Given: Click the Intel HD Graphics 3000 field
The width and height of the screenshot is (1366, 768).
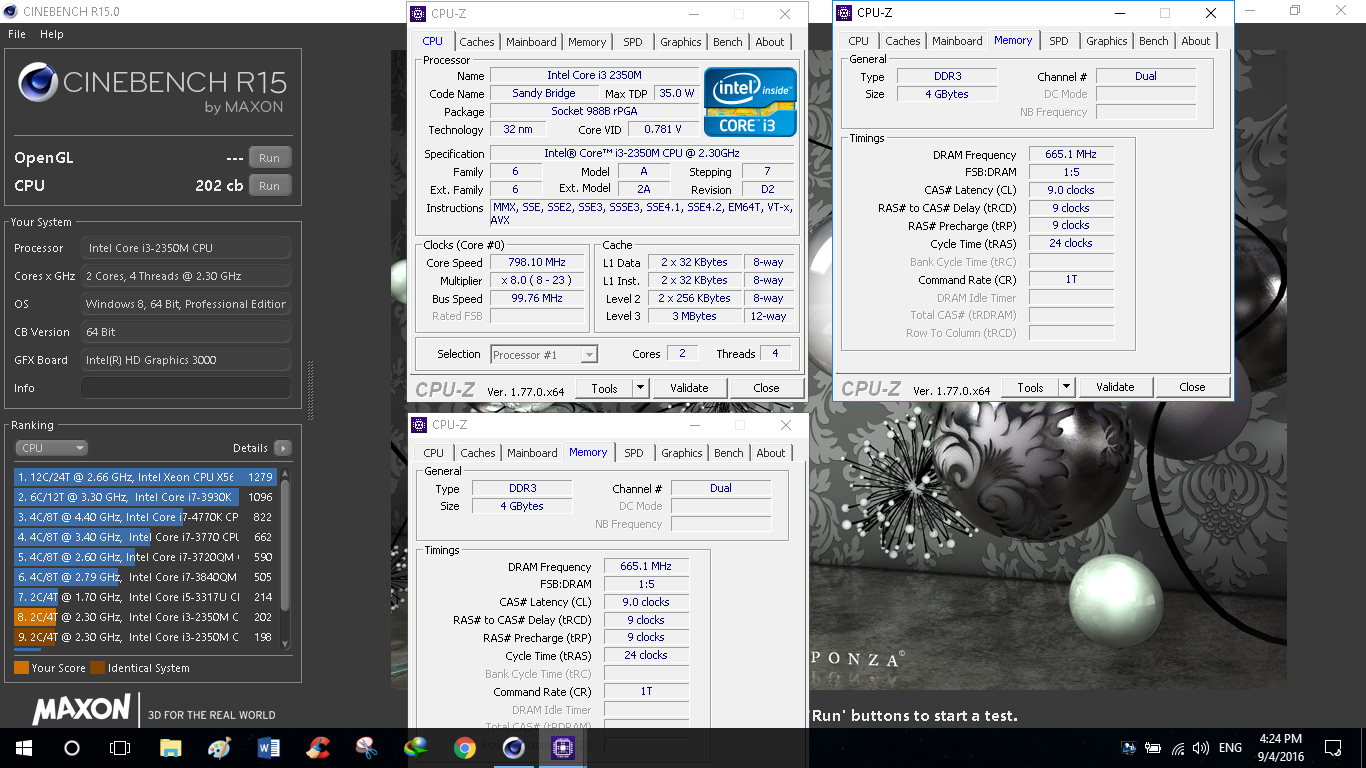Looking at the screenshot, I should tap(186, 360).
